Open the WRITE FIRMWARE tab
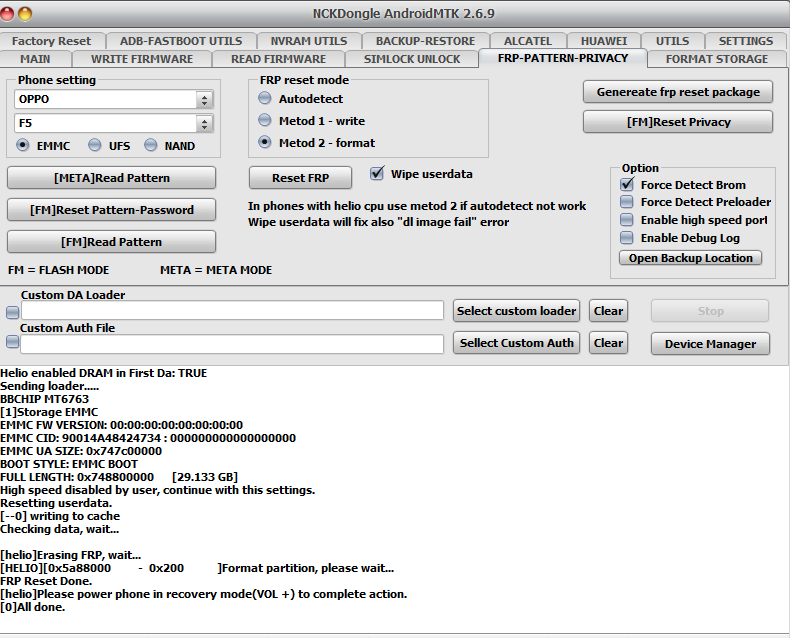The height and width of the screenshot is (638, 790). pyautogui.click(x=142, y=59)
